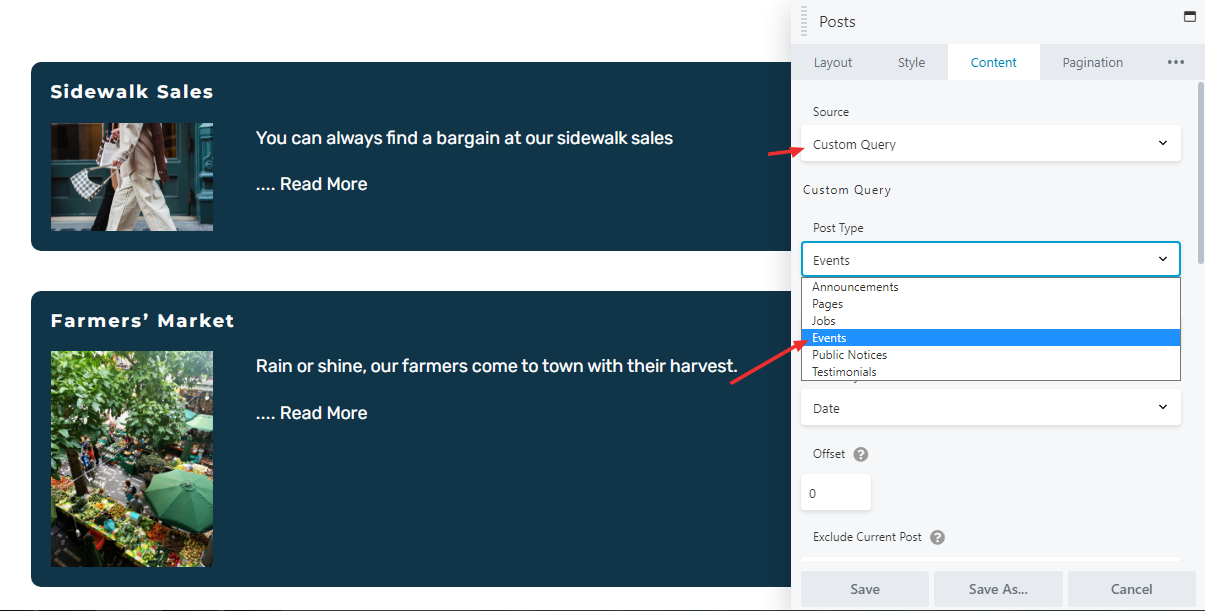1205x611 pixels.
Task: Click the sidewalk sales bargain excerpt text
Action: pos(464,138)
